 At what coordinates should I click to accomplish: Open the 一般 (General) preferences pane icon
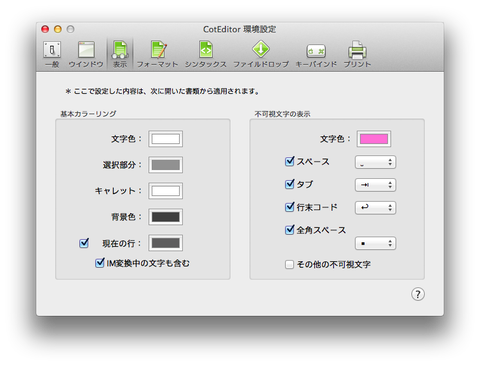coord(52,54)
